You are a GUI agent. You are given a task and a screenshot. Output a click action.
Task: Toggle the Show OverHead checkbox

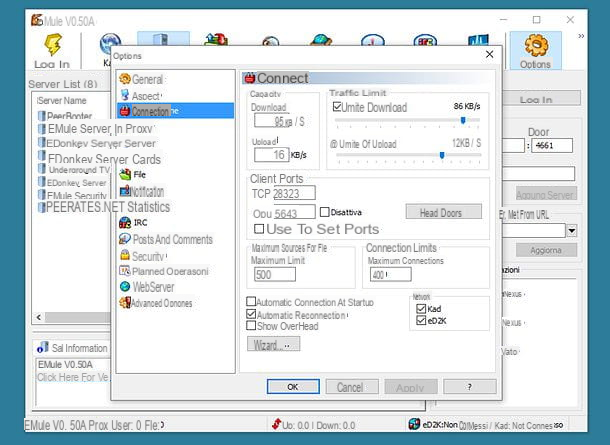pyautogui.click(x=251, y=326)
